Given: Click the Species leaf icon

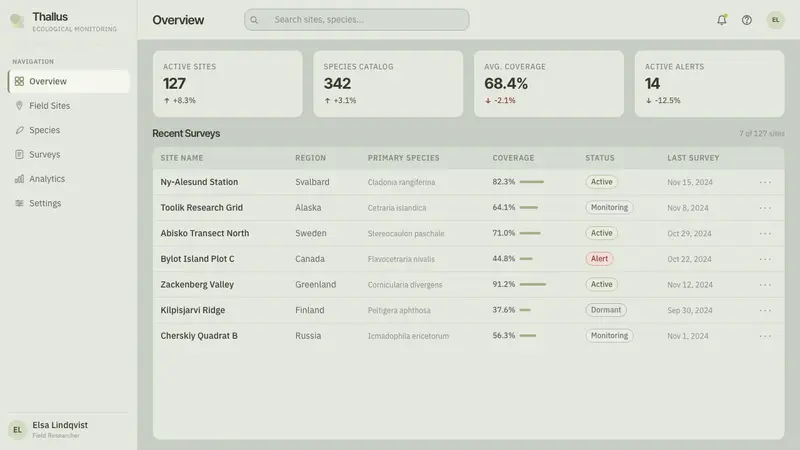Looking at the screenshot, I should coord(19,130).
